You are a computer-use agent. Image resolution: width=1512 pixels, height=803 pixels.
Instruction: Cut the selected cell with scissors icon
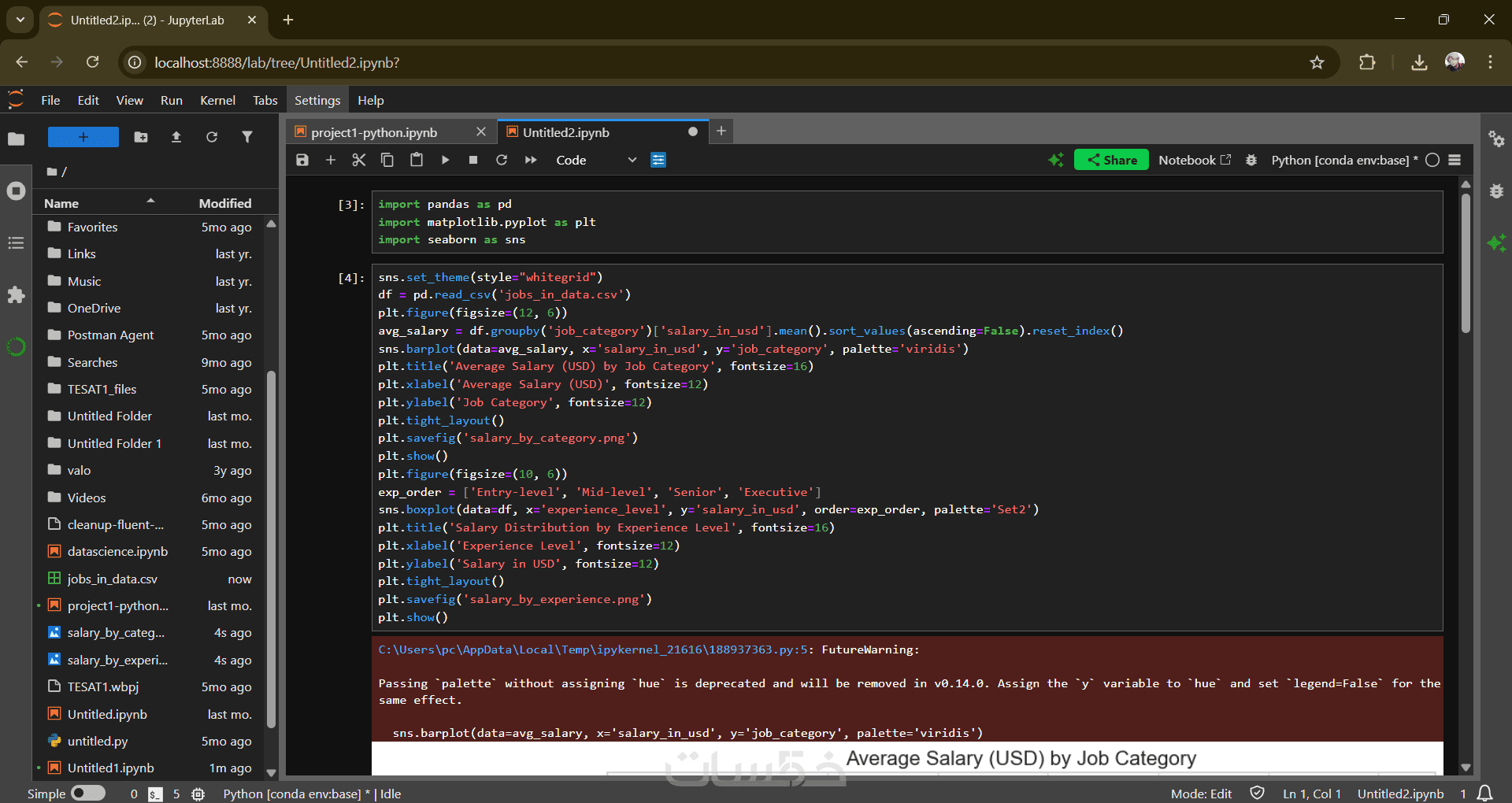(359, 160)
